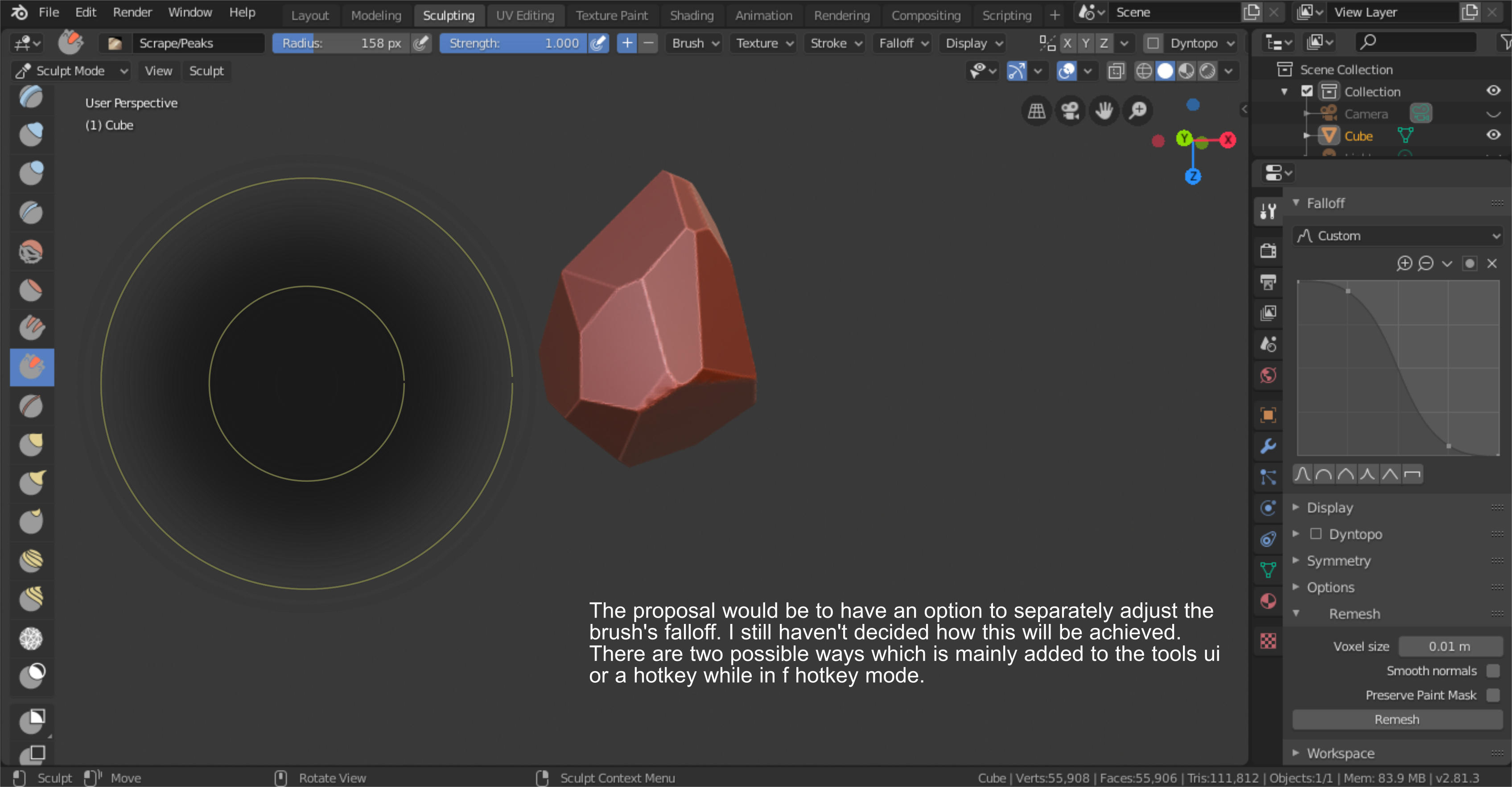Select the Mask brush tool
The image size is (1512, 787).
pos(32,676)
